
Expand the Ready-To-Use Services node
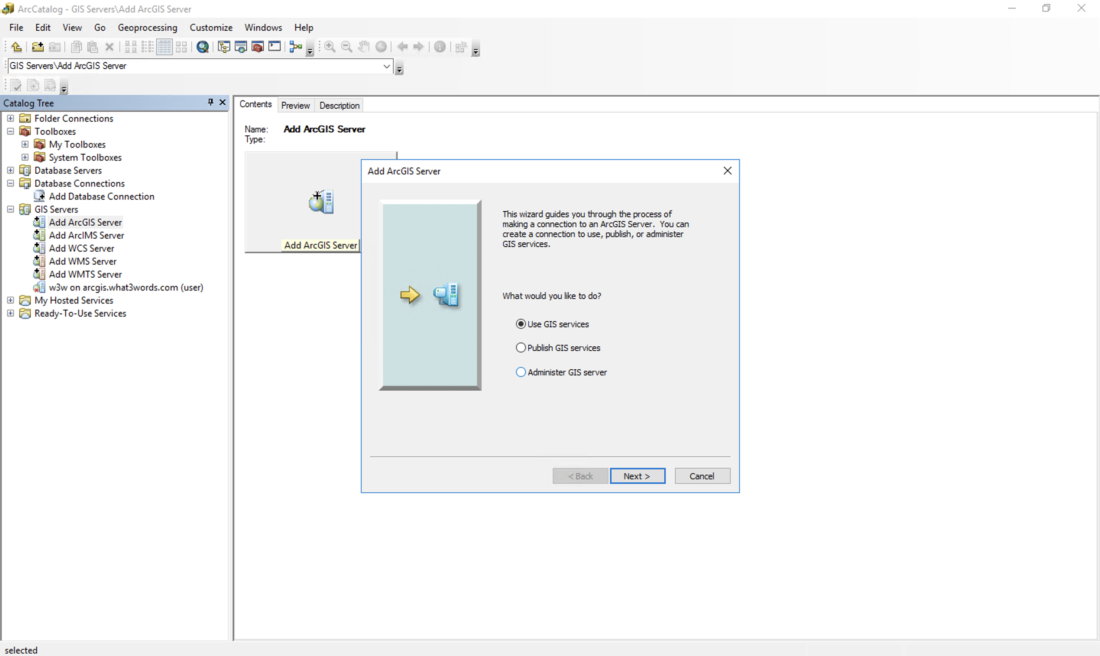pos(11,314)
